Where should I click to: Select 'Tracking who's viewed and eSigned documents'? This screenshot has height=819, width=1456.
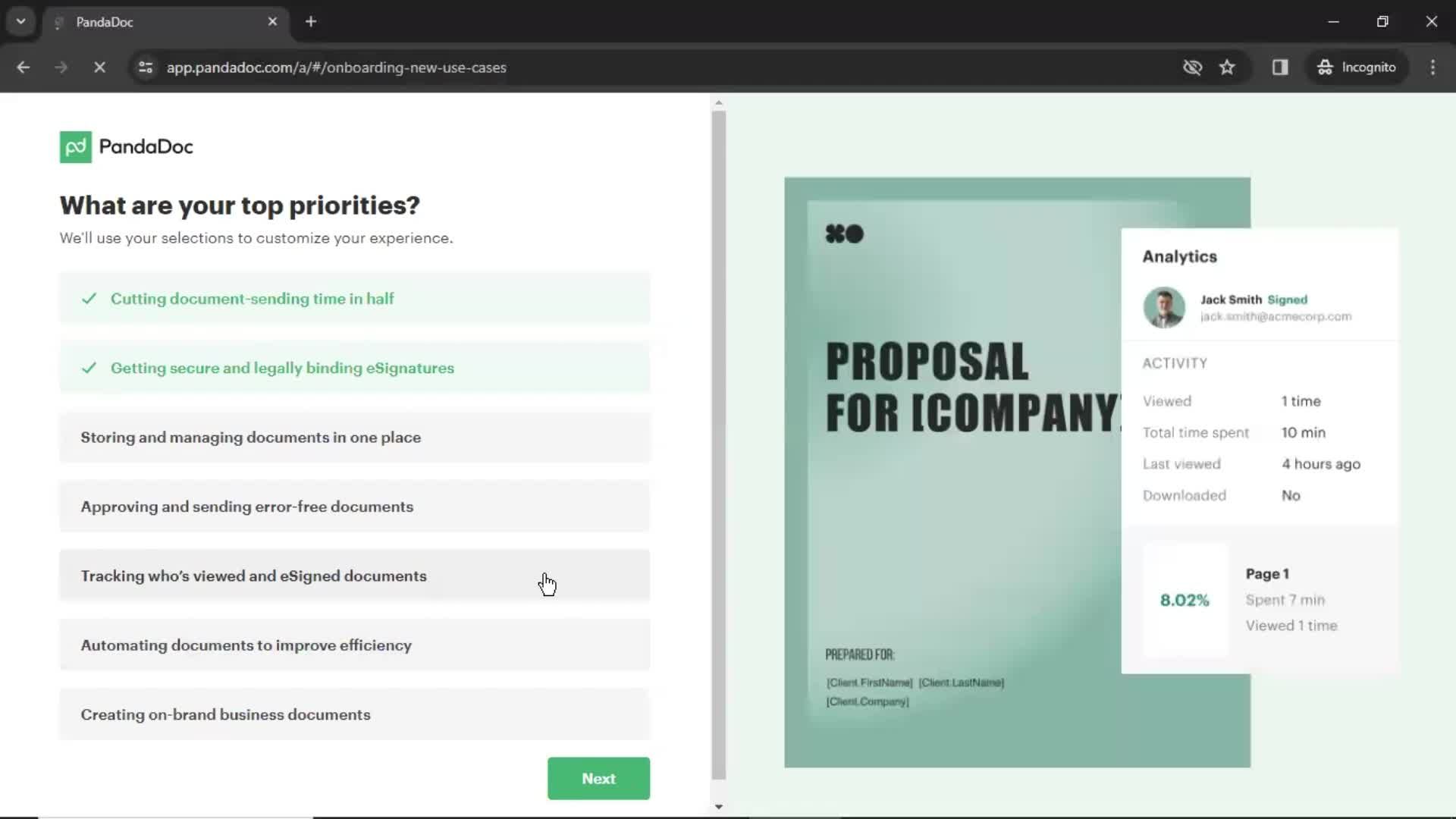click(354, 576)
